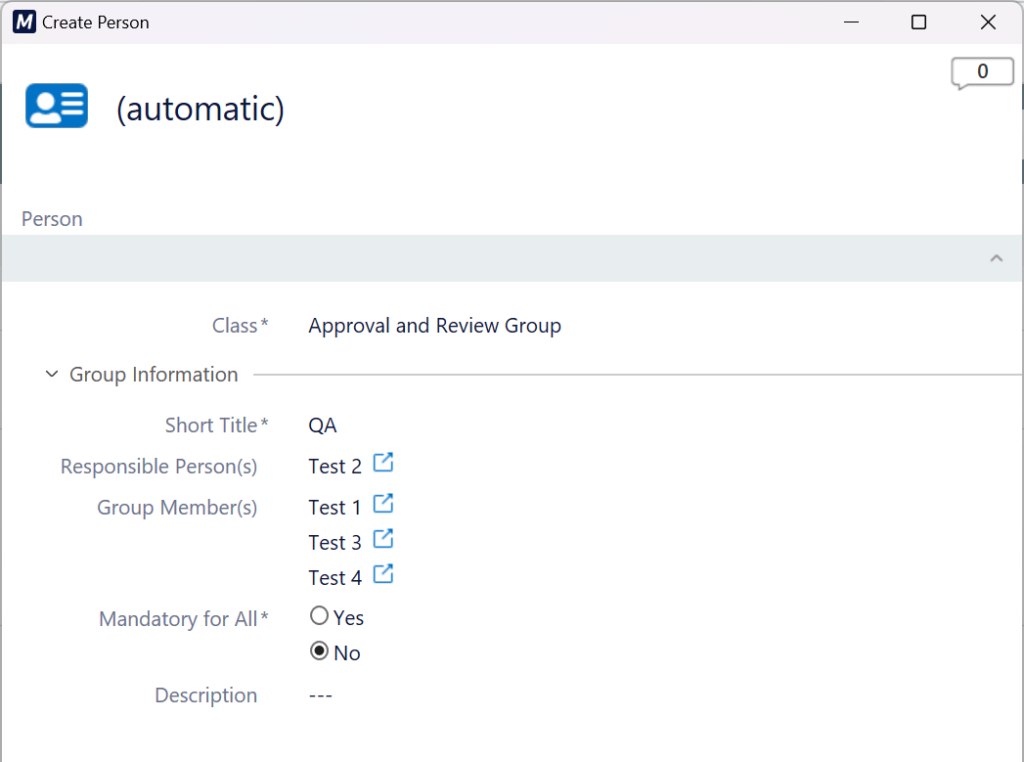This screenshot has width=1024, height=762.
Task: Click the Test 2 responsible person value
Action: click(335, 467)
